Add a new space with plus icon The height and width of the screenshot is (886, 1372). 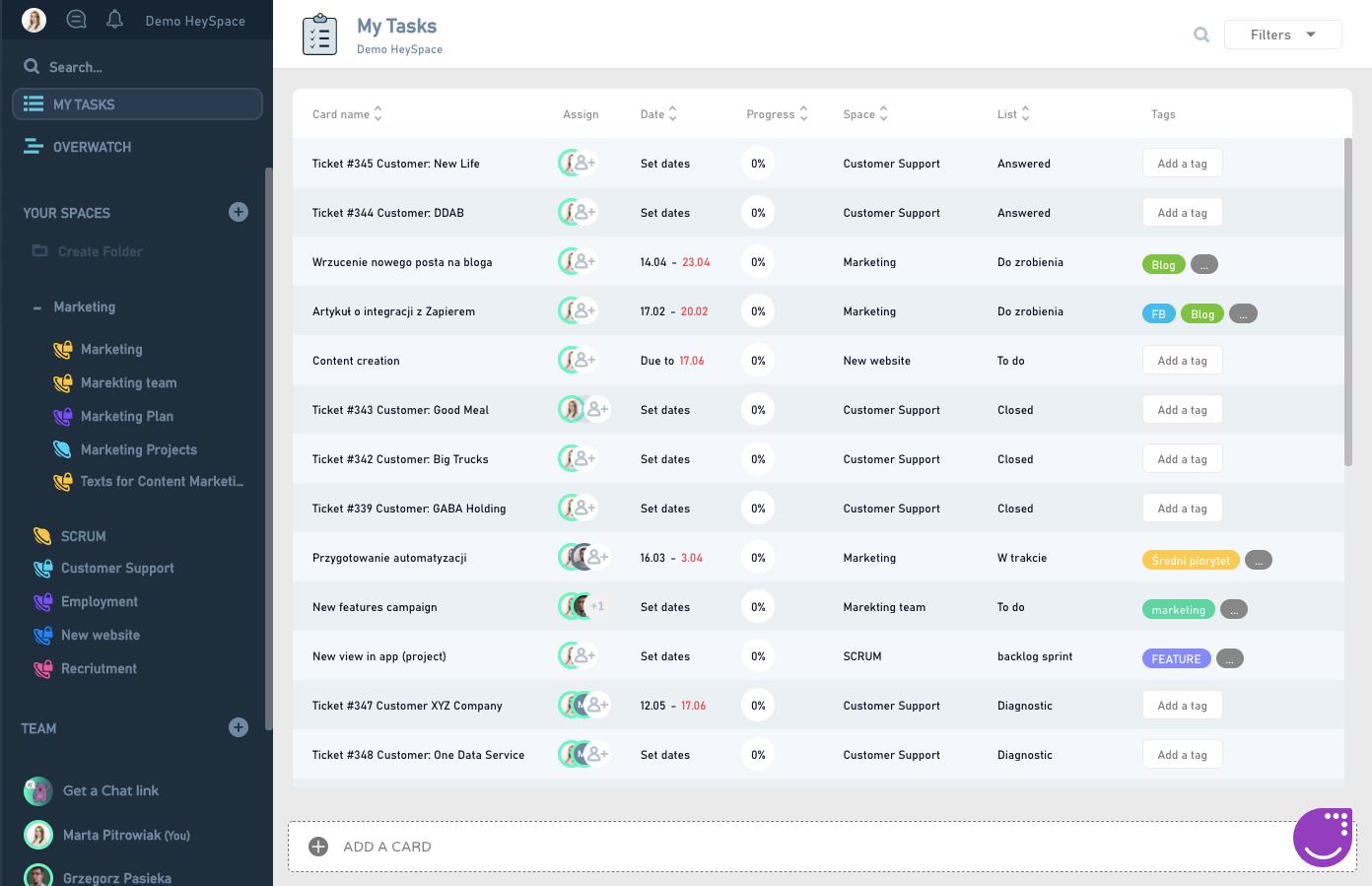pos(239,212)
